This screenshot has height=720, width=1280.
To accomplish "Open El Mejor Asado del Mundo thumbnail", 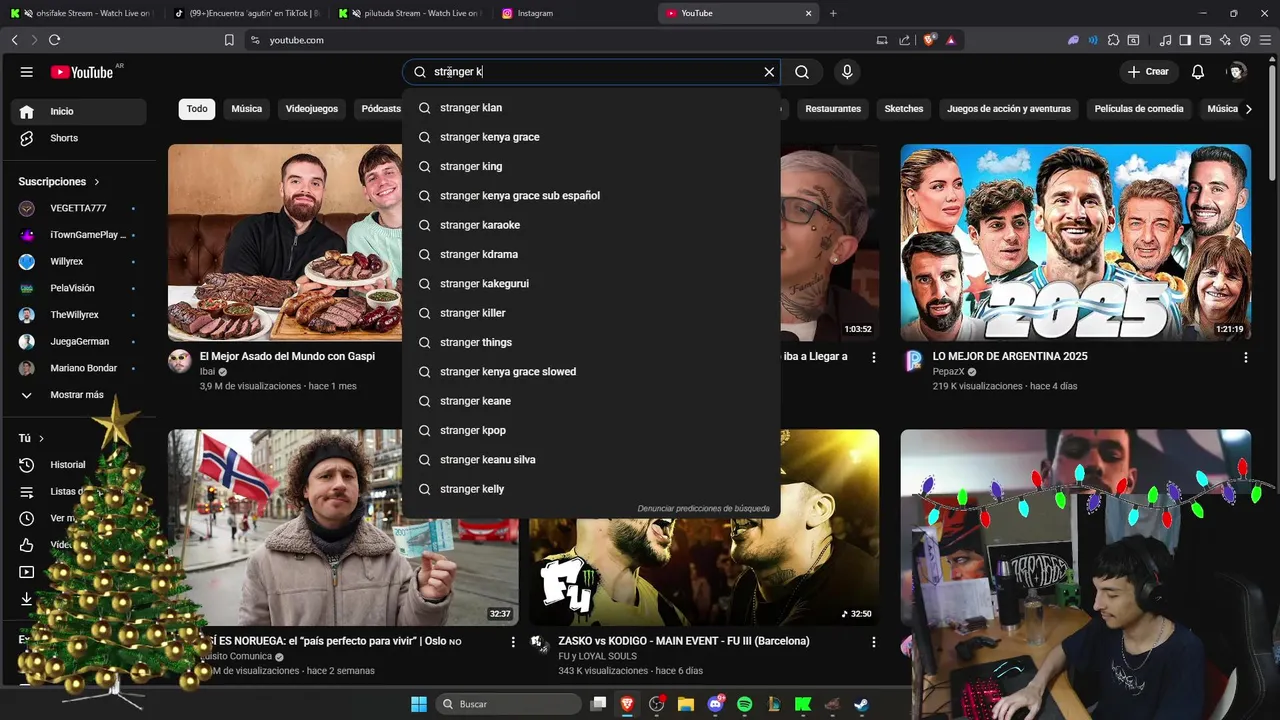I will [x=285, y=243].
